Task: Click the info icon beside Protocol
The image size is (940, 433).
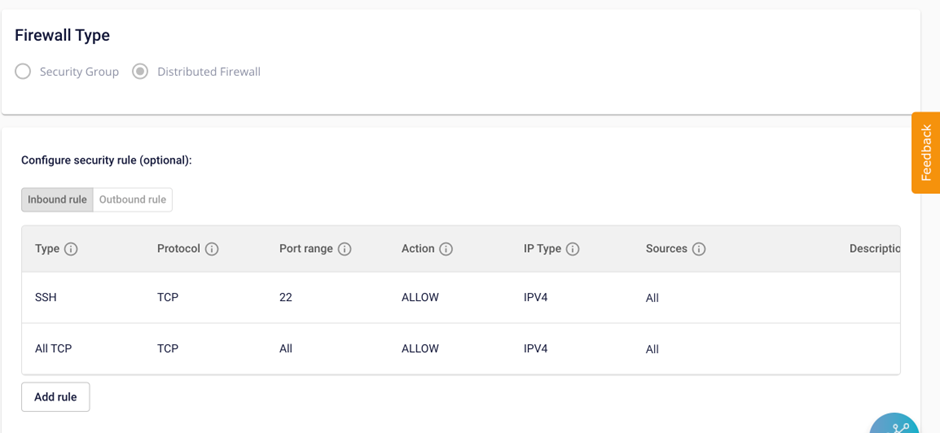Action: [x=212, y=249]
